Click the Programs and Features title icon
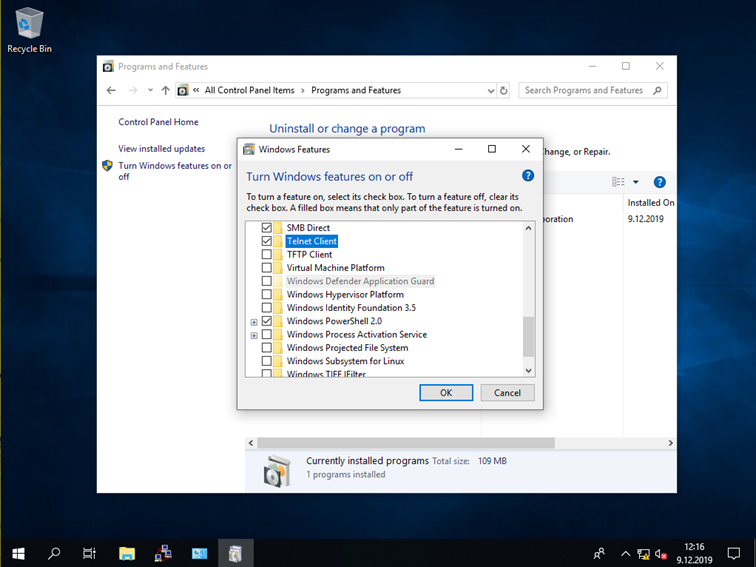The height and width of the screenshot is (567, 756). (x=108, y=67)
